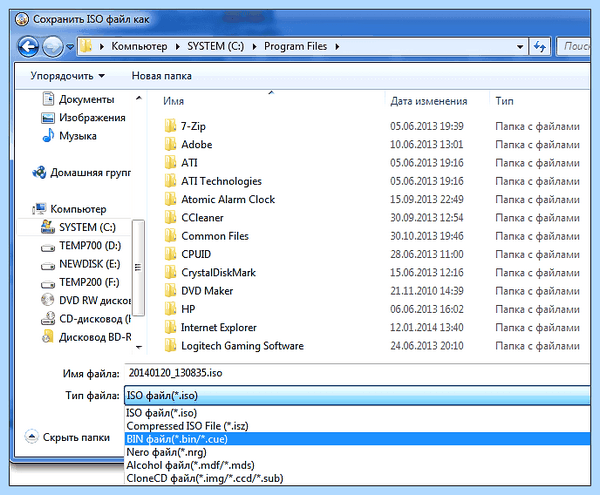Click the Имя файла input field

(357, 373)
